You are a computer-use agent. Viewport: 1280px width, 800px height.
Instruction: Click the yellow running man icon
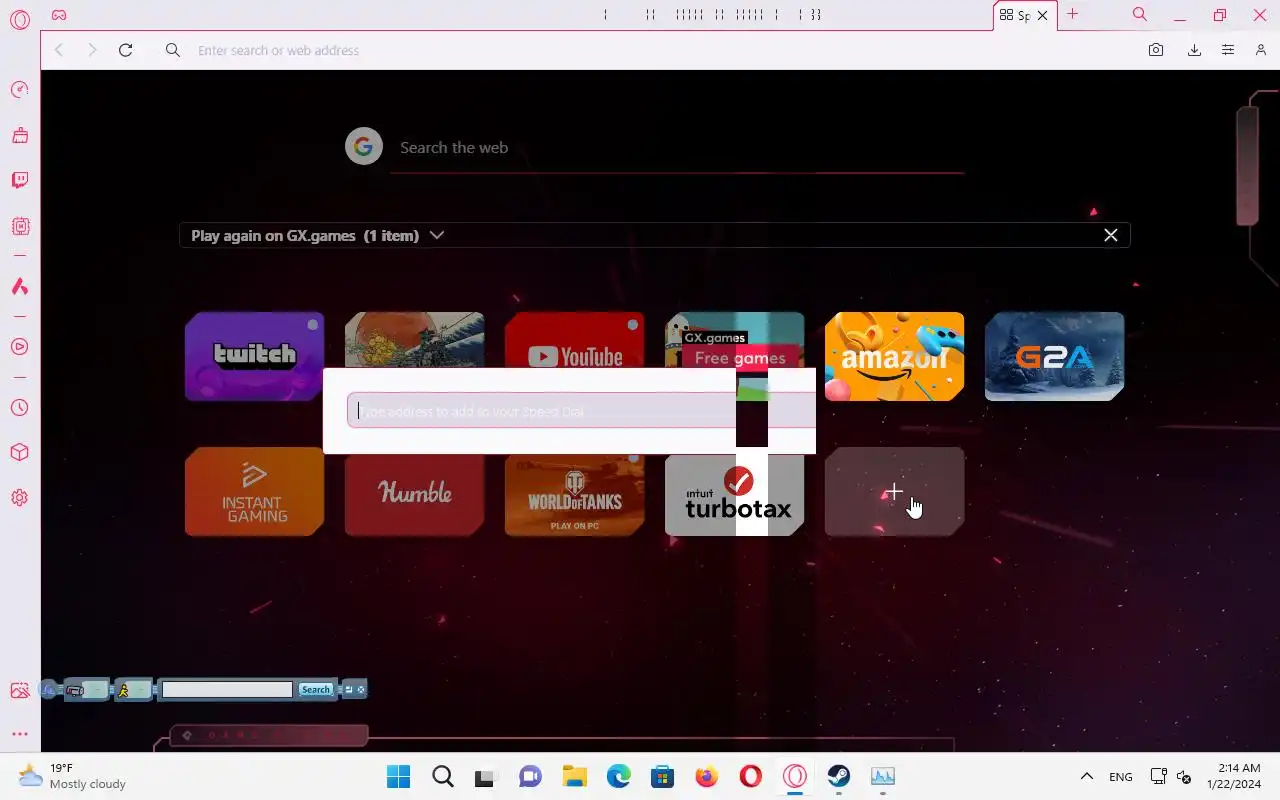click(124, 689)
